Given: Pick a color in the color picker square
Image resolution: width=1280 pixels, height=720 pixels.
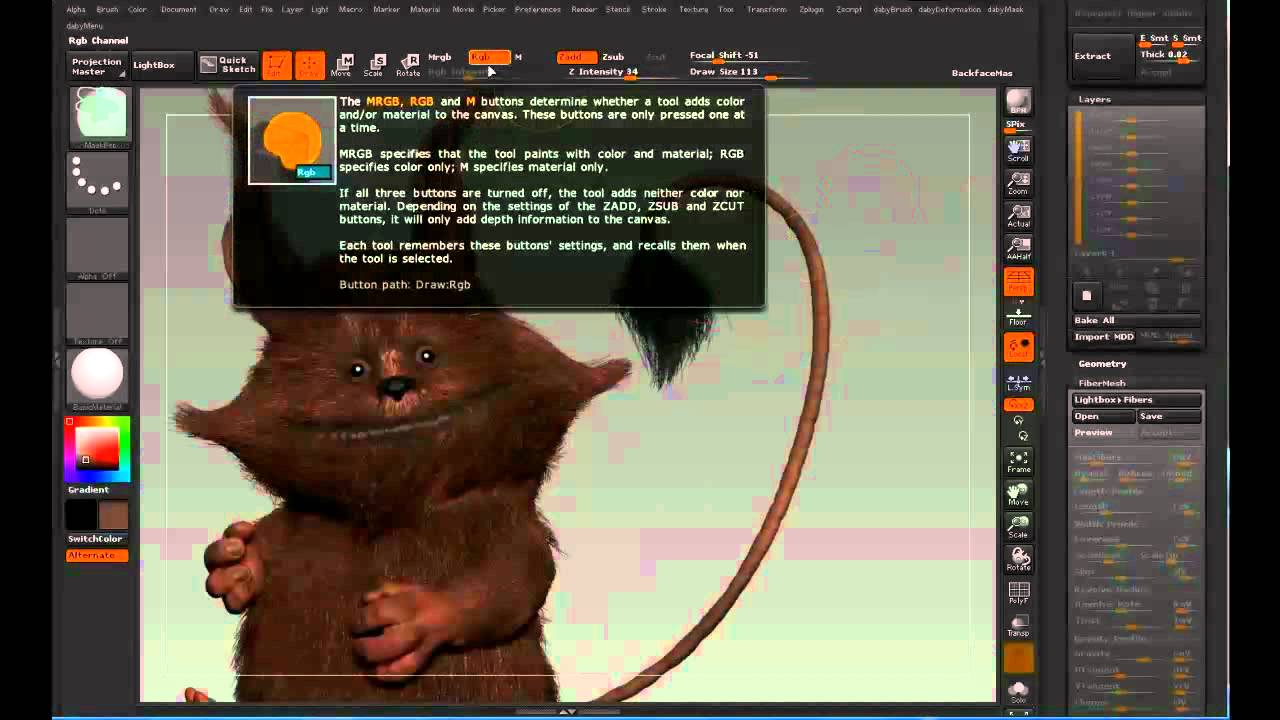Looking at the screenshot, I should (x=98, y=448).
